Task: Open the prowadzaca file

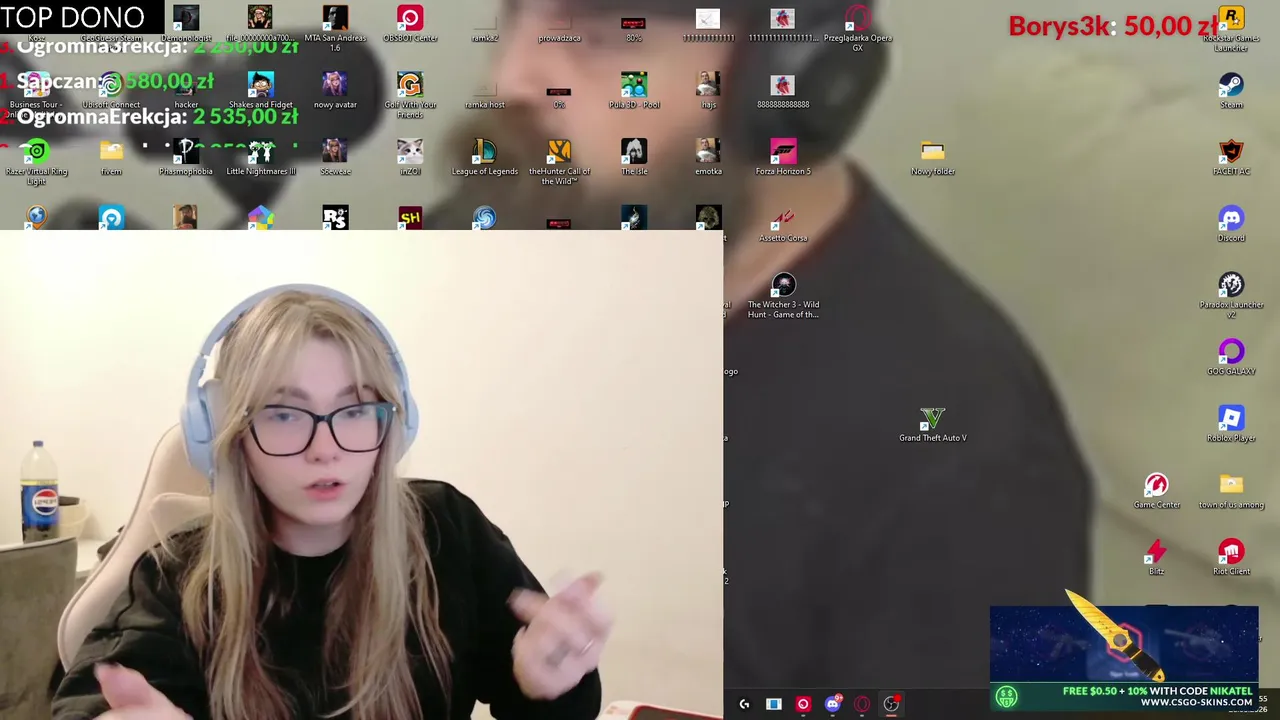Action: tap(559, 24)
